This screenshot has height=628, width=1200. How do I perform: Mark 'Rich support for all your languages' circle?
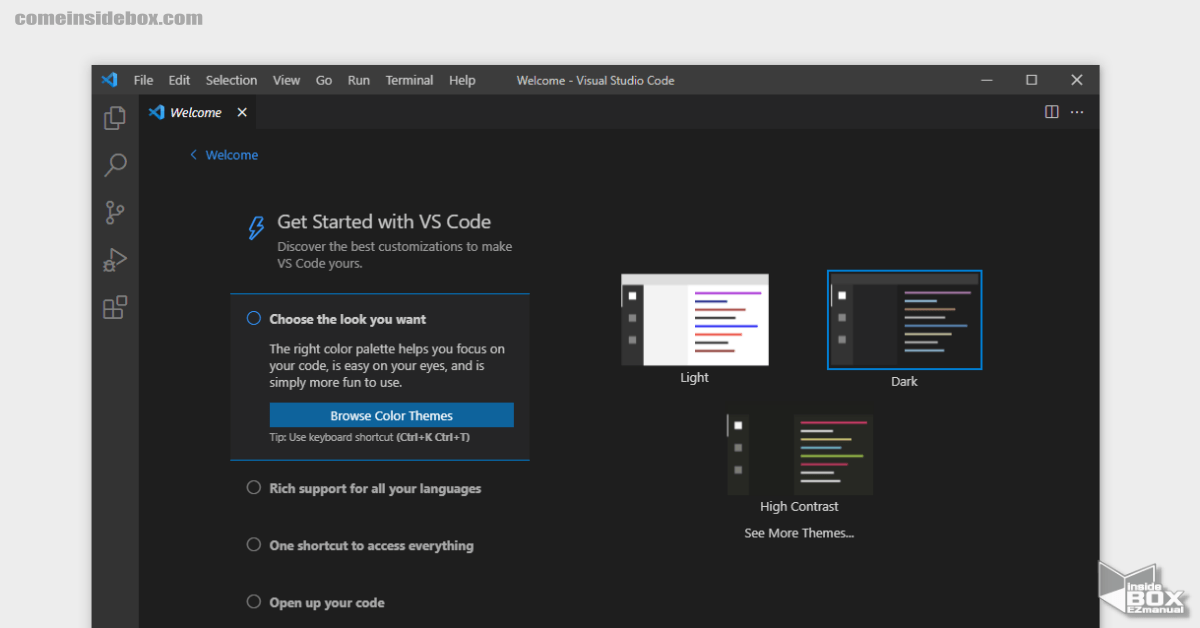coord(254,487)
